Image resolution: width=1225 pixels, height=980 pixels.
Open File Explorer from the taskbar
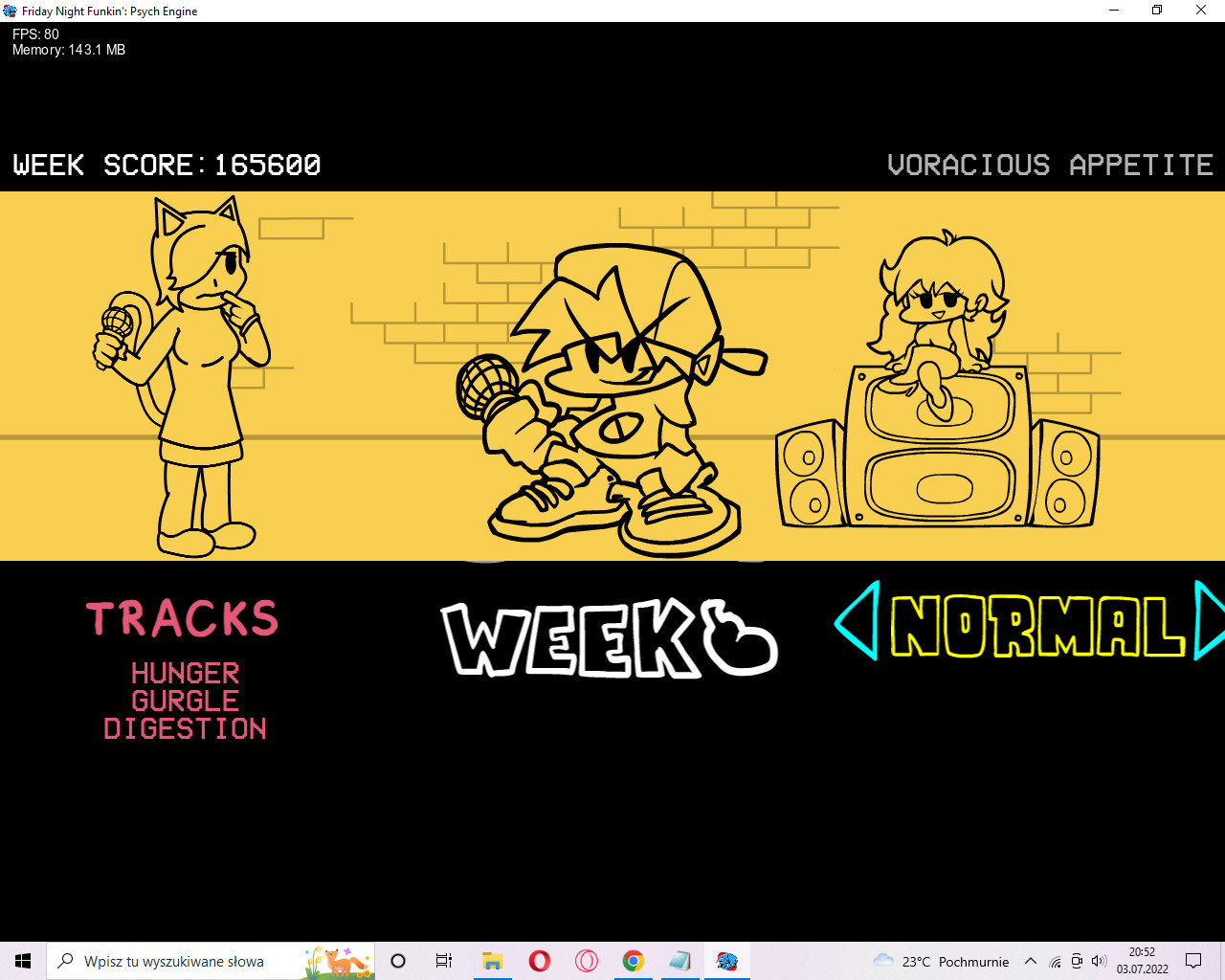pos(492,960)
